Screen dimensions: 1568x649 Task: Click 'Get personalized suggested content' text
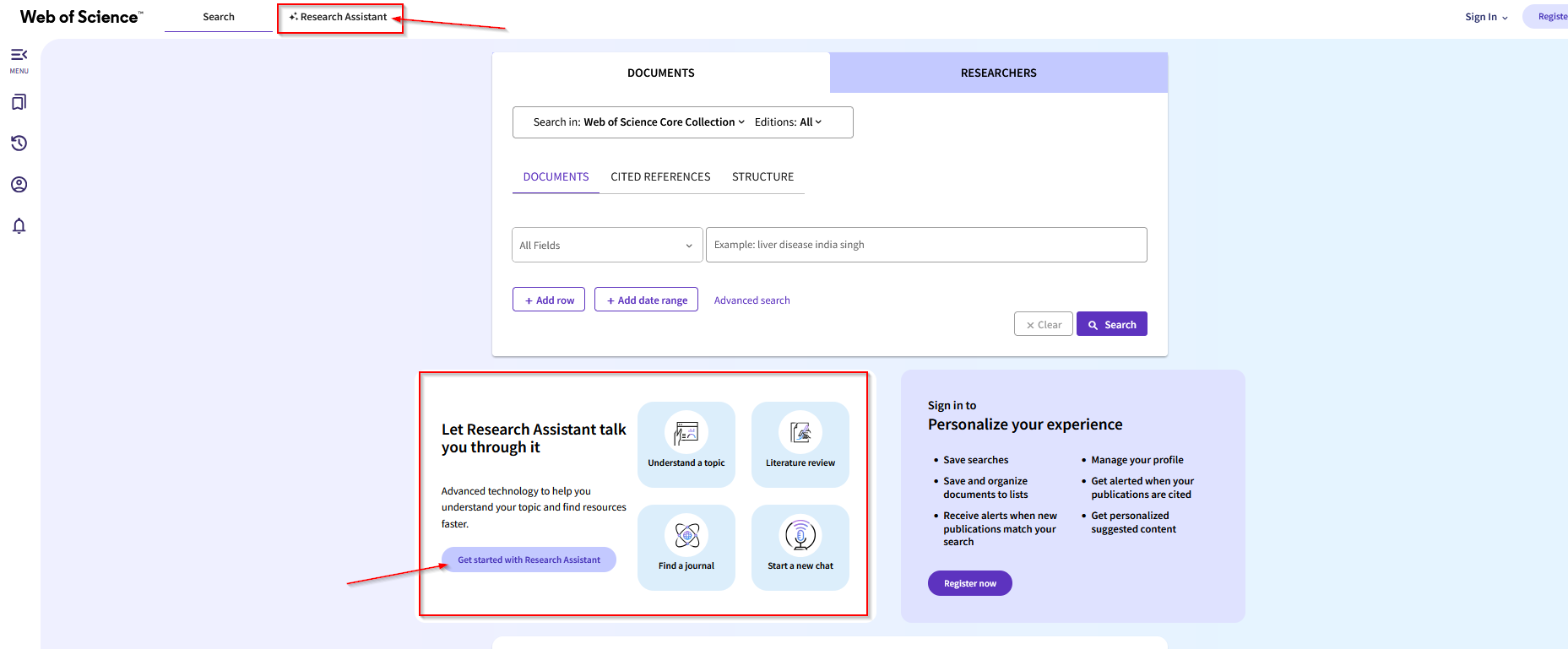coord(1133,522)
